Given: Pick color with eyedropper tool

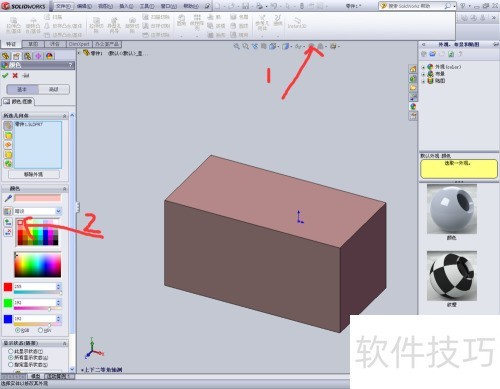Looking at the screenshot, I should pyautogui.click(x=8, y=198).
